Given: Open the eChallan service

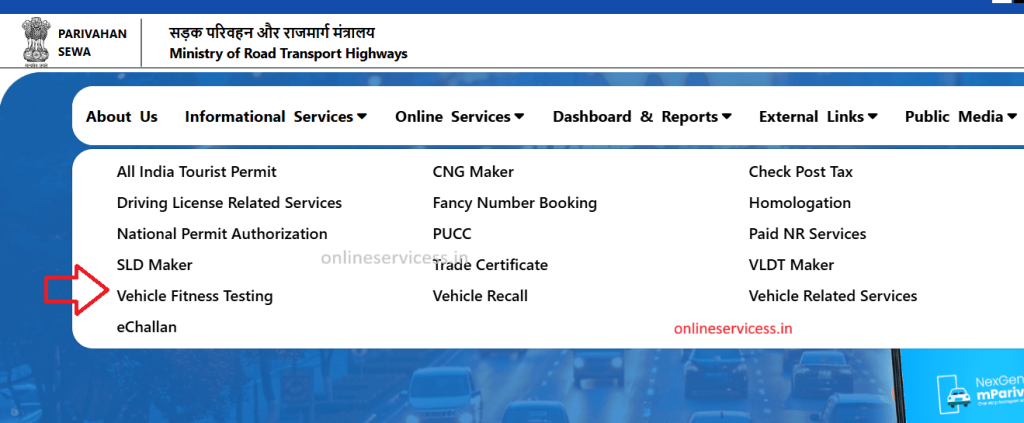Looking at the screenshot, I should coord(146,327).
